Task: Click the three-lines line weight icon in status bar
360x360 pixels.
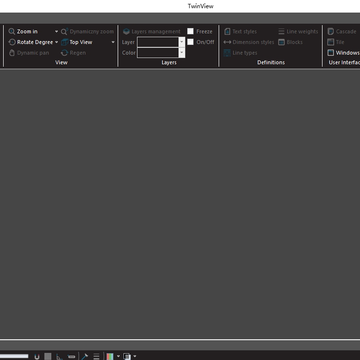Action: (x=96, y=356)
